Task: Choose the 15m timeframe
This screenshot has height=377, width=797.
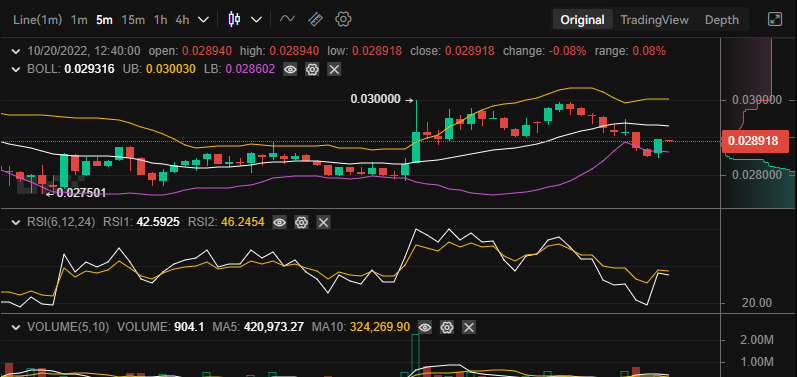Action: coord(133,20)
